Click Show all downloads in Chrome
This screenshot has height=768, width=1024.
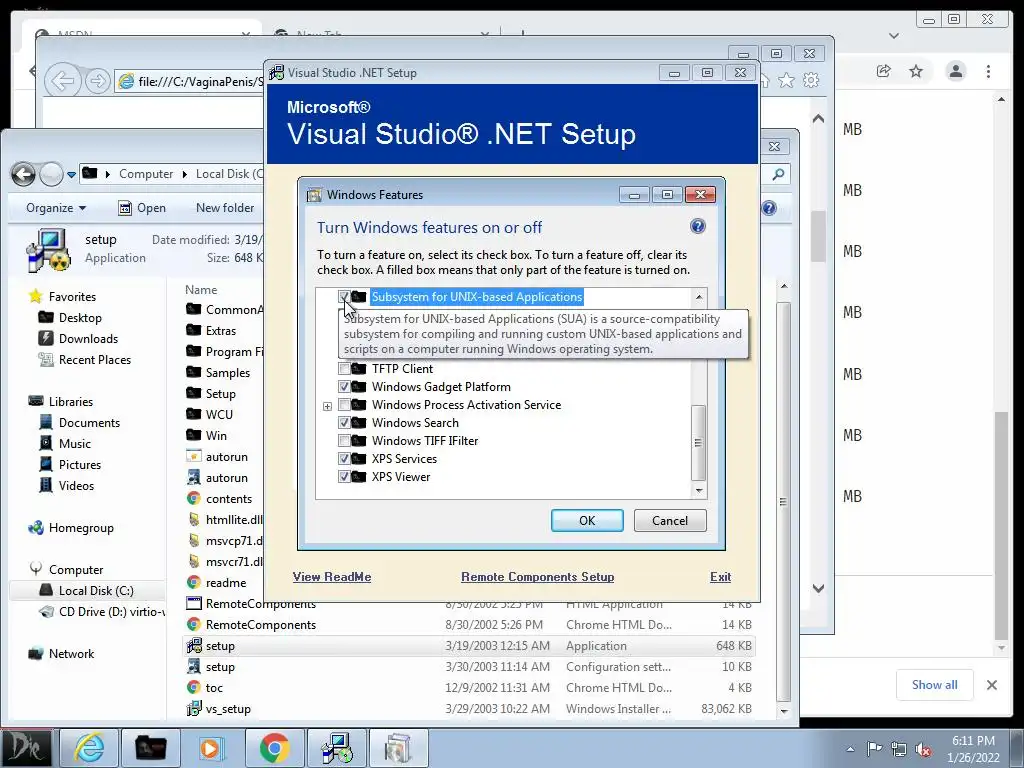(935, 685)
